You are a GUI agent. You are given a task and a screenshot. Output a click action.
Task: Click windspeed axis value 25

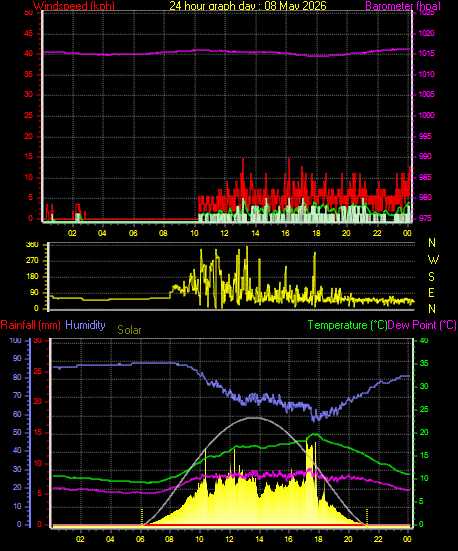point(28,116)
